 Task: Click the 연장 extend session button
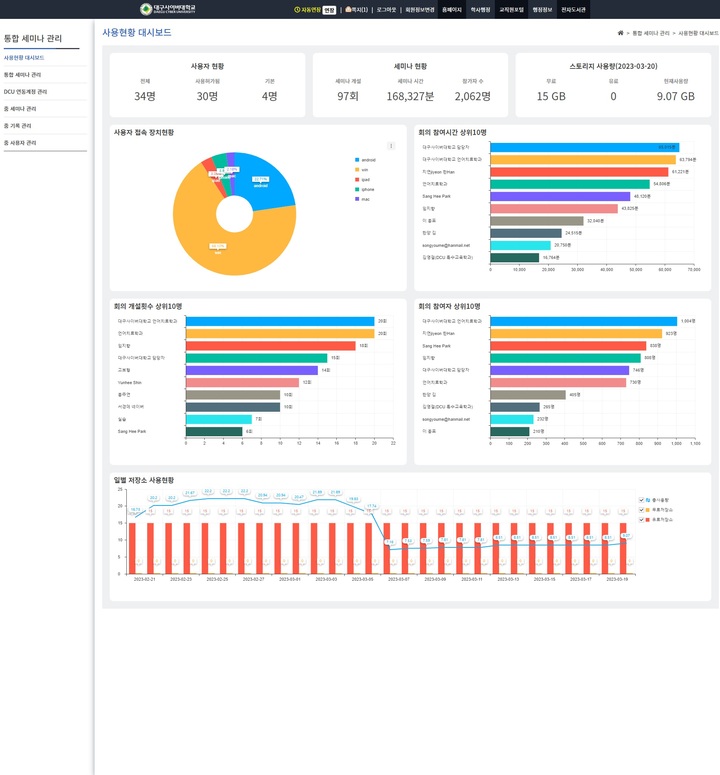pos(329,9)
